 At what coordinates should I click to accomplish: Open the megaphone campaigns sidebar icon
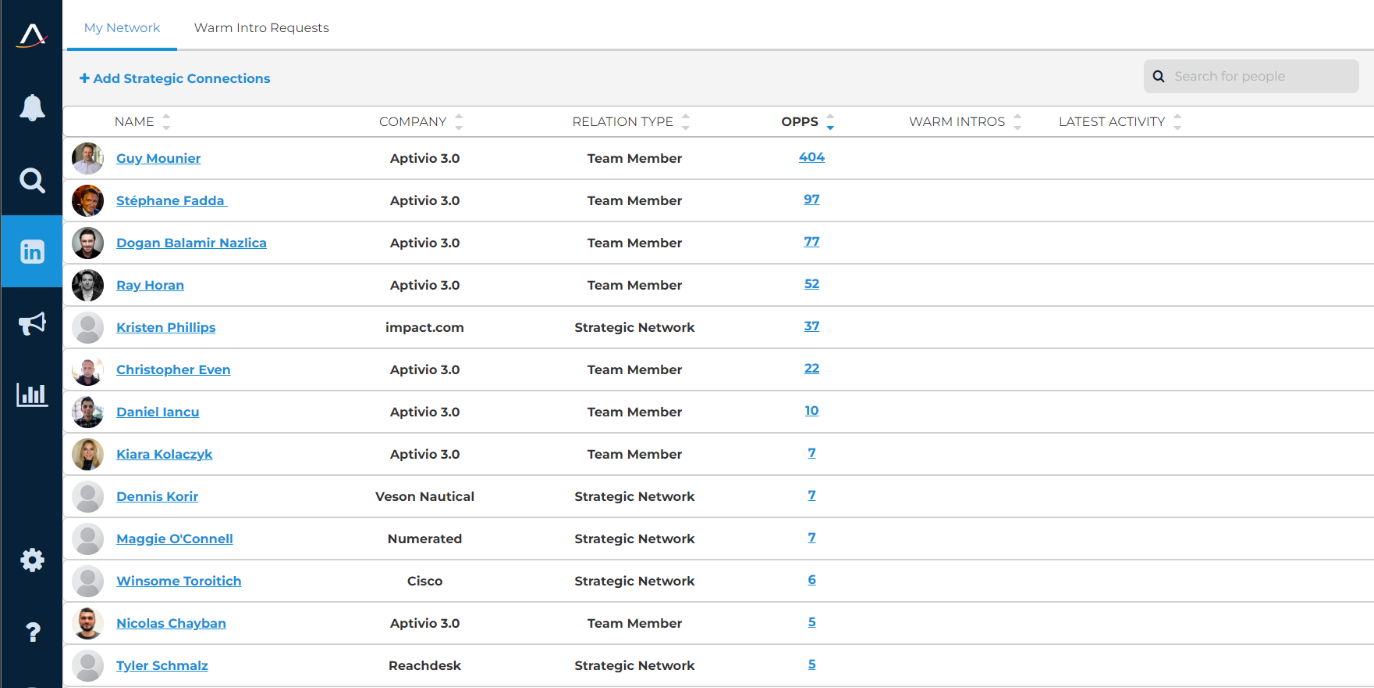[32, 323]
